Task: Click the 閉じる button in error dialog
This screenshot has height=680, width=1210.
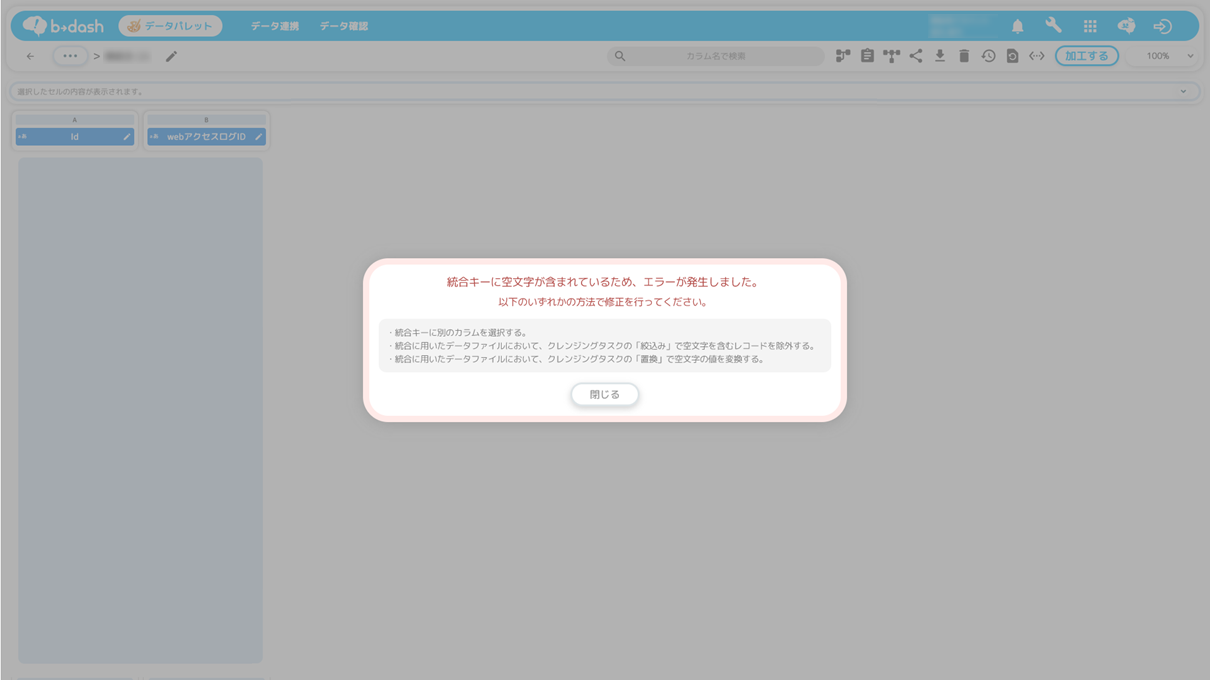Action: tap(604, 395)
